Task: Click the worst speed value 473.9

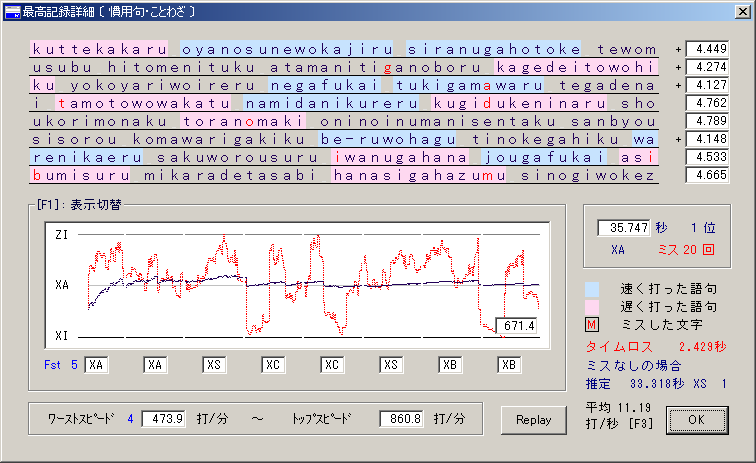Action: tap(163, 419)
